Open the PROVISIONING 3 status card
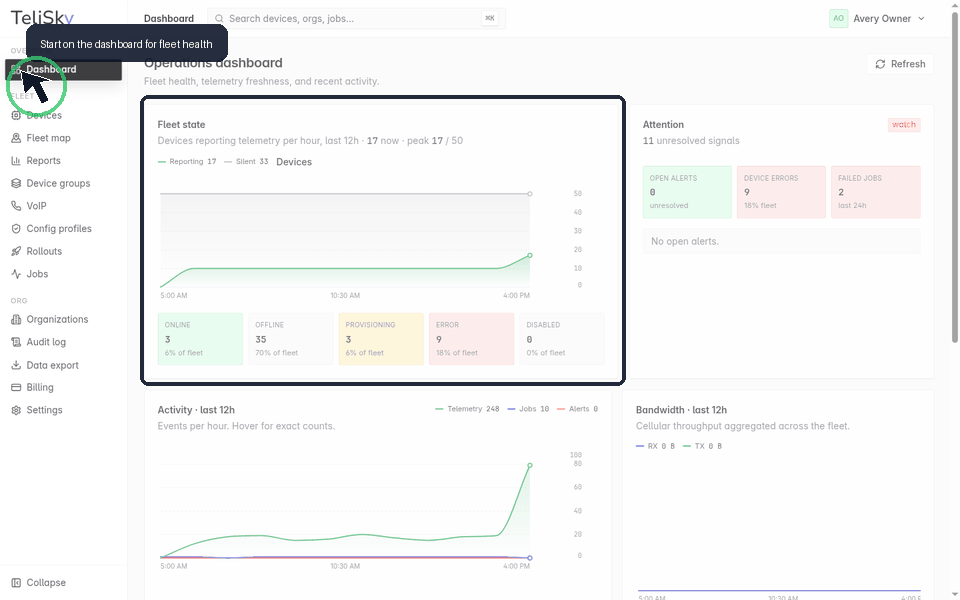 click(381, 339)
